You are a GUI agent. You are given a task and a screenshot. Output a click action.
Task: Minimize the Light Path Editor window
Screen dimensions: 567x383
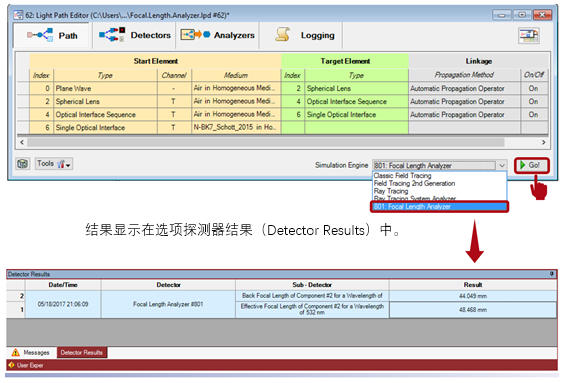[502, 15]
